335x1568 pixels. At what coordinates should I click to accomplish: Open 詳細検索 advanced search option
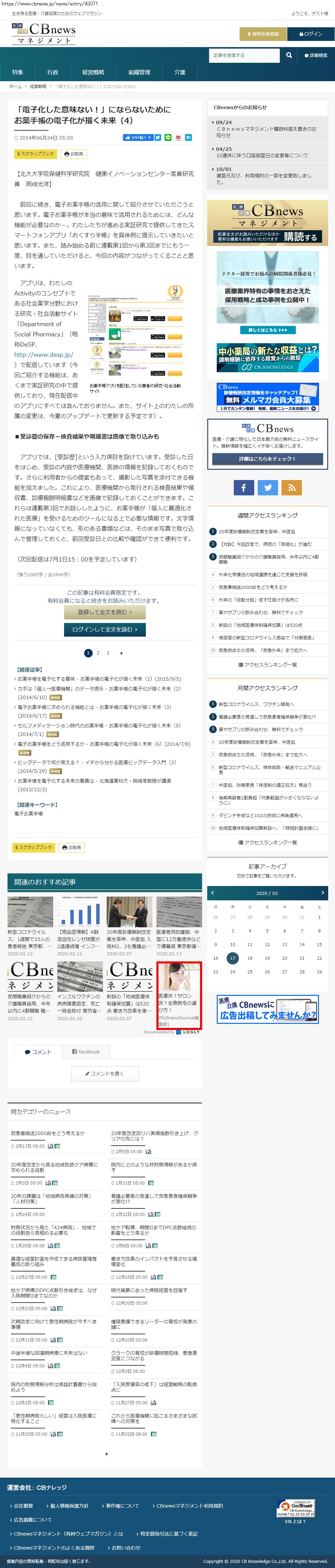316,55
